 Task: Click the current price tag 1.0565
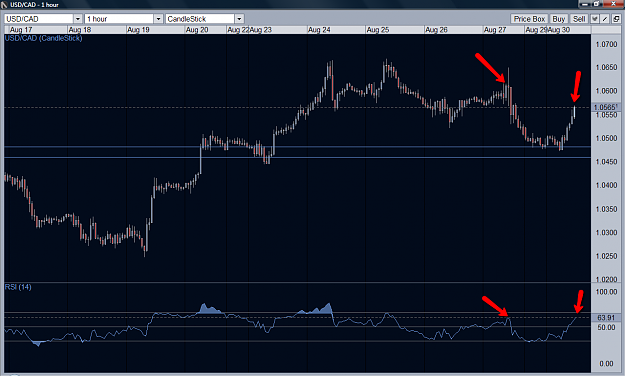click(605, 107)
